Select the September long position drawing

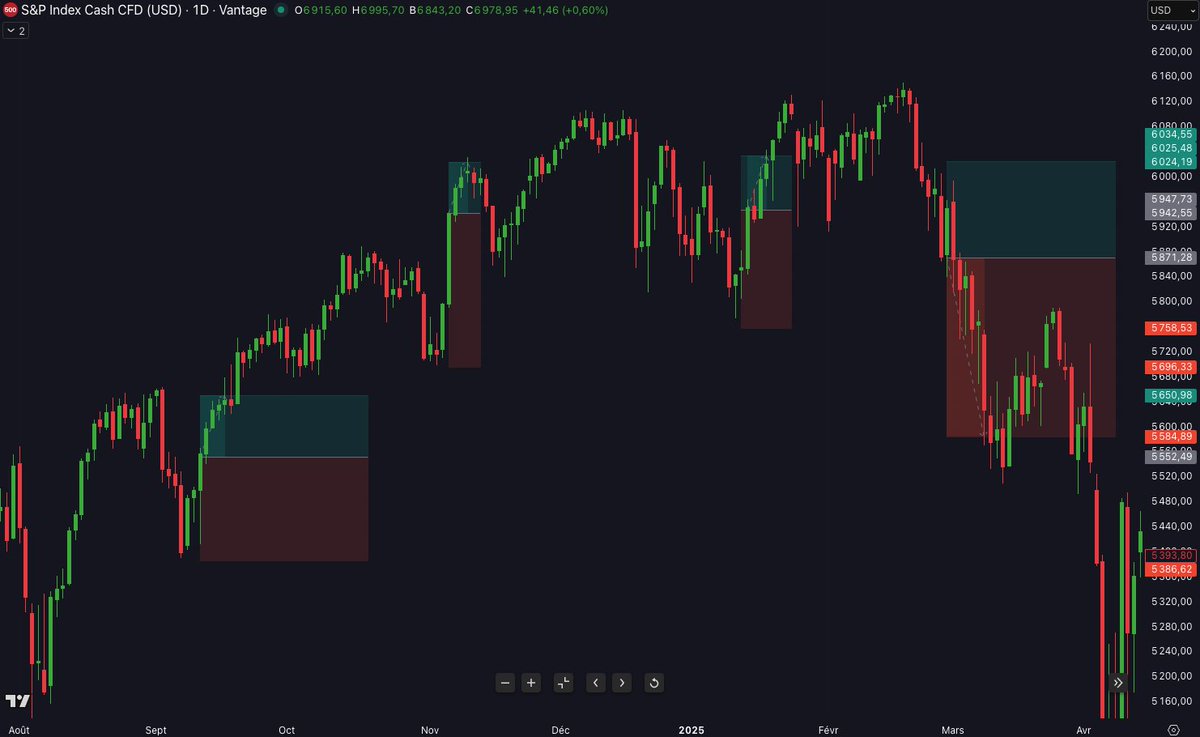pos(284,478)
